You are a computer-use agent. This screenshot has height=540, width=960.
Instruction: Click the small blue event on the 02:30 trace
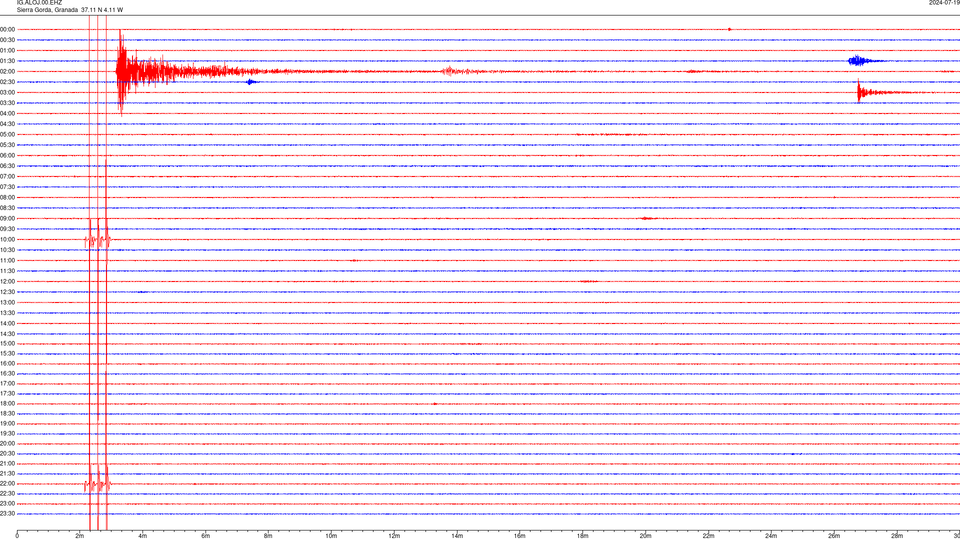(251, 82)
